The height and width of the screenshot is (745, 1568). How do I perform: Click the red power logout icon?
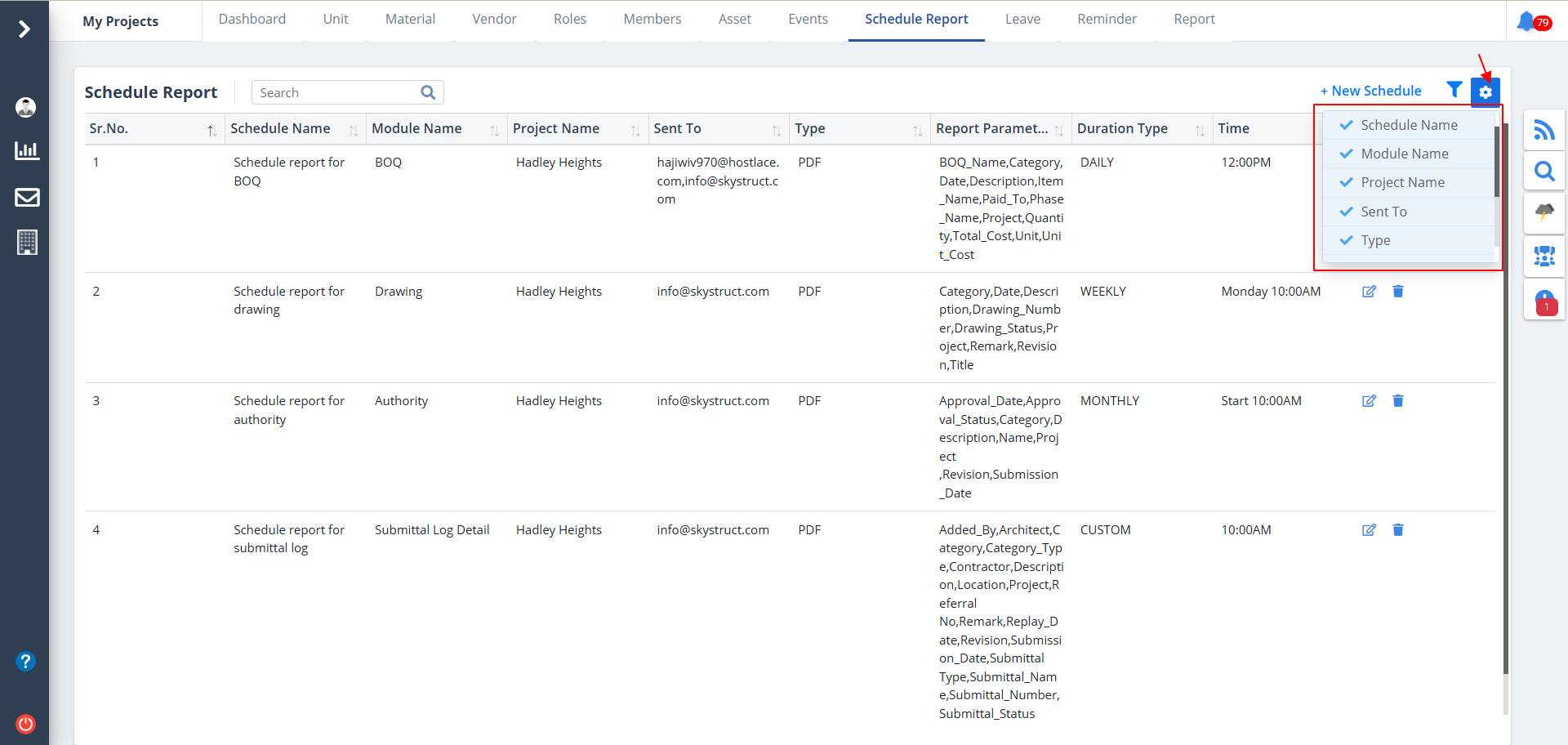point(26,724)
